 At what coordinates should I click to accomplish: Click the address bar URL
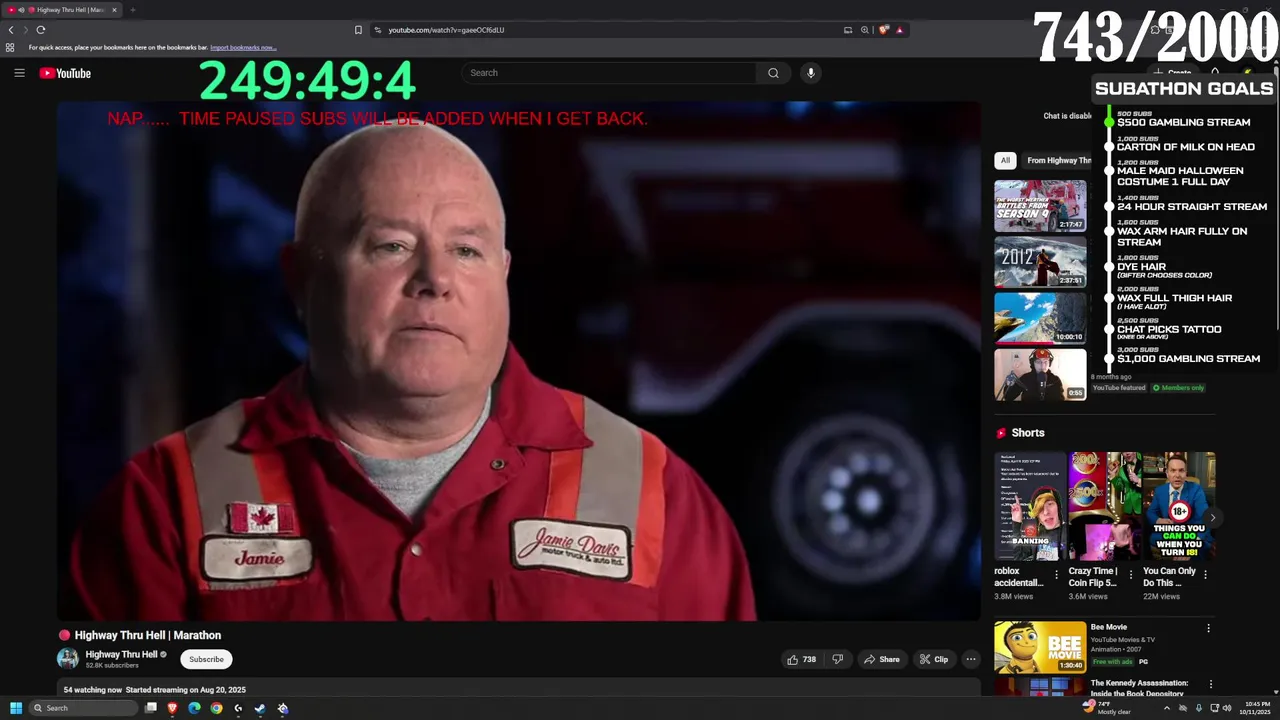pyautogui.click(x=446, y=30)
